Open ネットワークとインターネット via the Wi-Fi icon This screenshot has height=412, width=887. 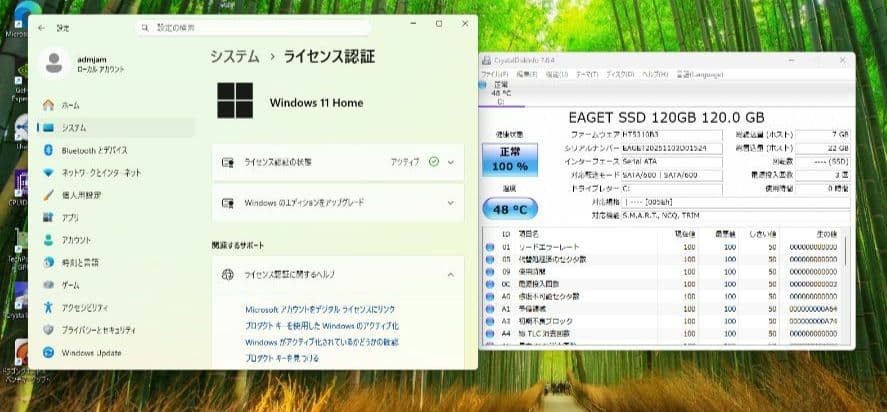49,173
